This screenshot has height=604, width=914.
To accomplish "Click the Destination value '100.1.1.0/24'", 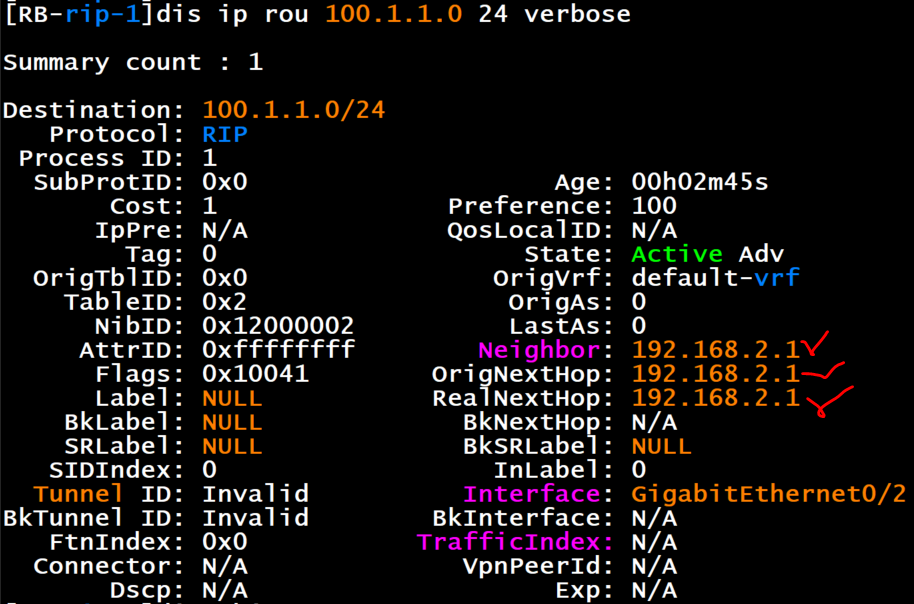I will click(x=294, y=110).
